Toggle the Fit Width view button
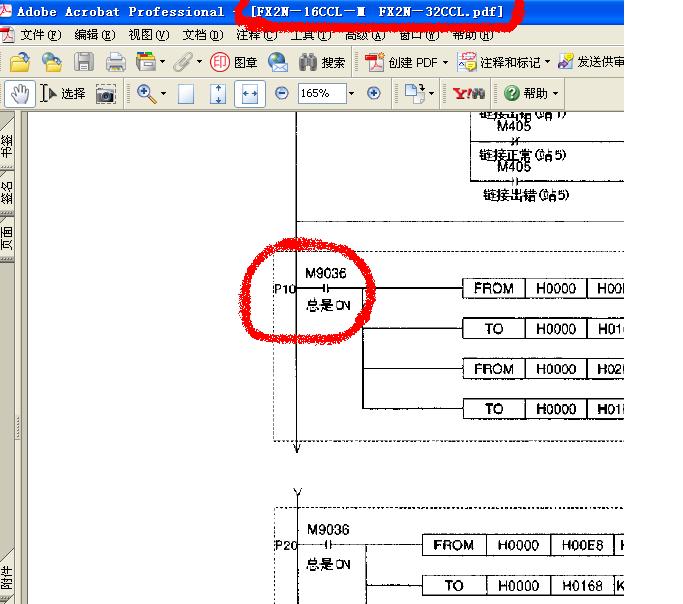 point(249,94)
